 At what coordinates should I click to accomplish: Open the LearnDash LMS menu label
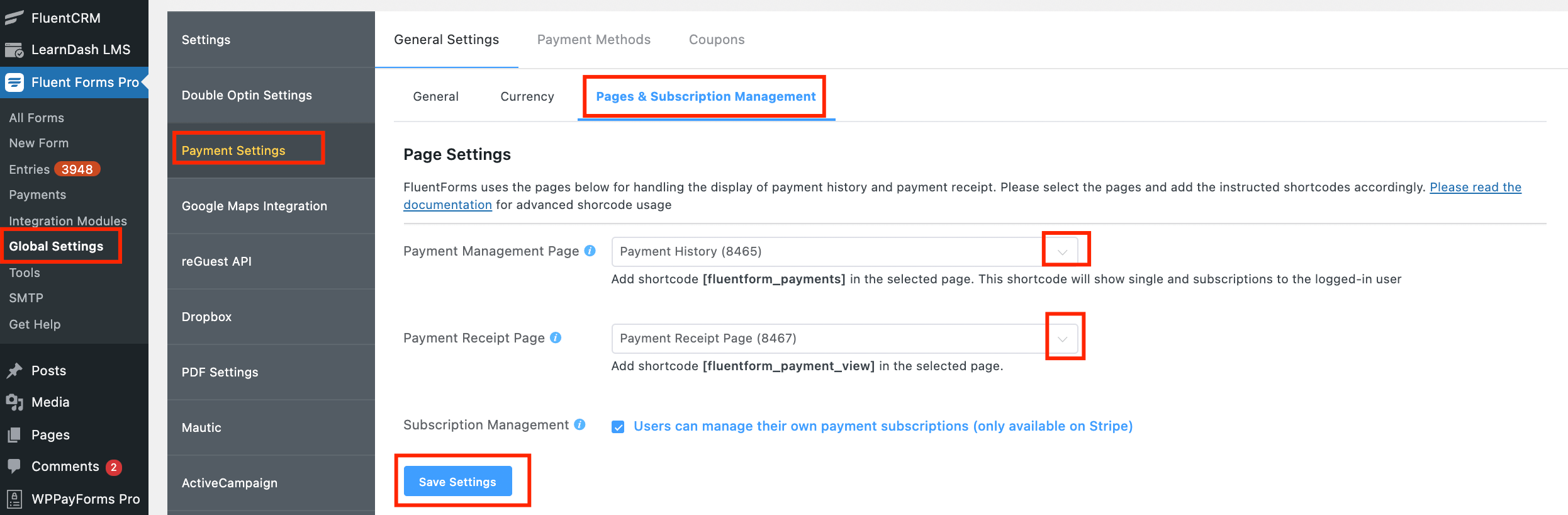coord(81,50)
